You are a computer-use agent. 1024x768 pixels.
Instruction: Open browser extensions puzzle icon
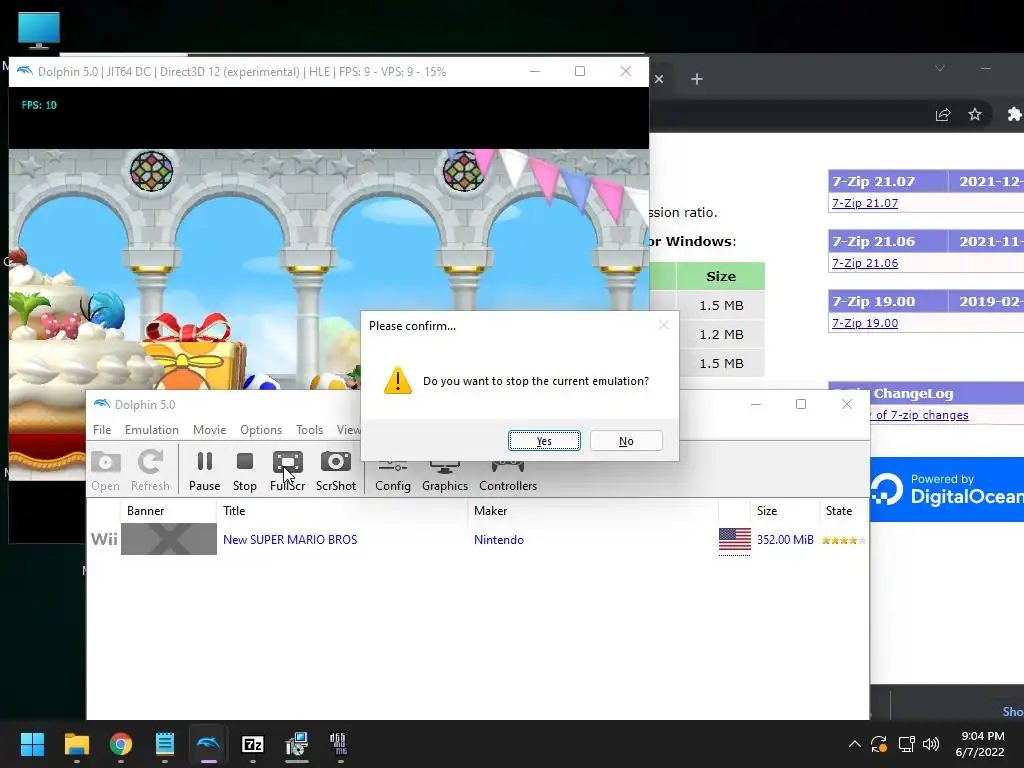pyautogui.click(x=1014, y=114)
